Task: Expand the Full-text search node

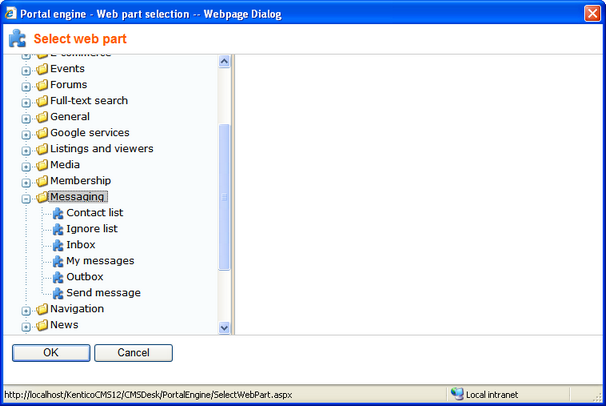Action: pyautogui.click(x=26, y=103)
